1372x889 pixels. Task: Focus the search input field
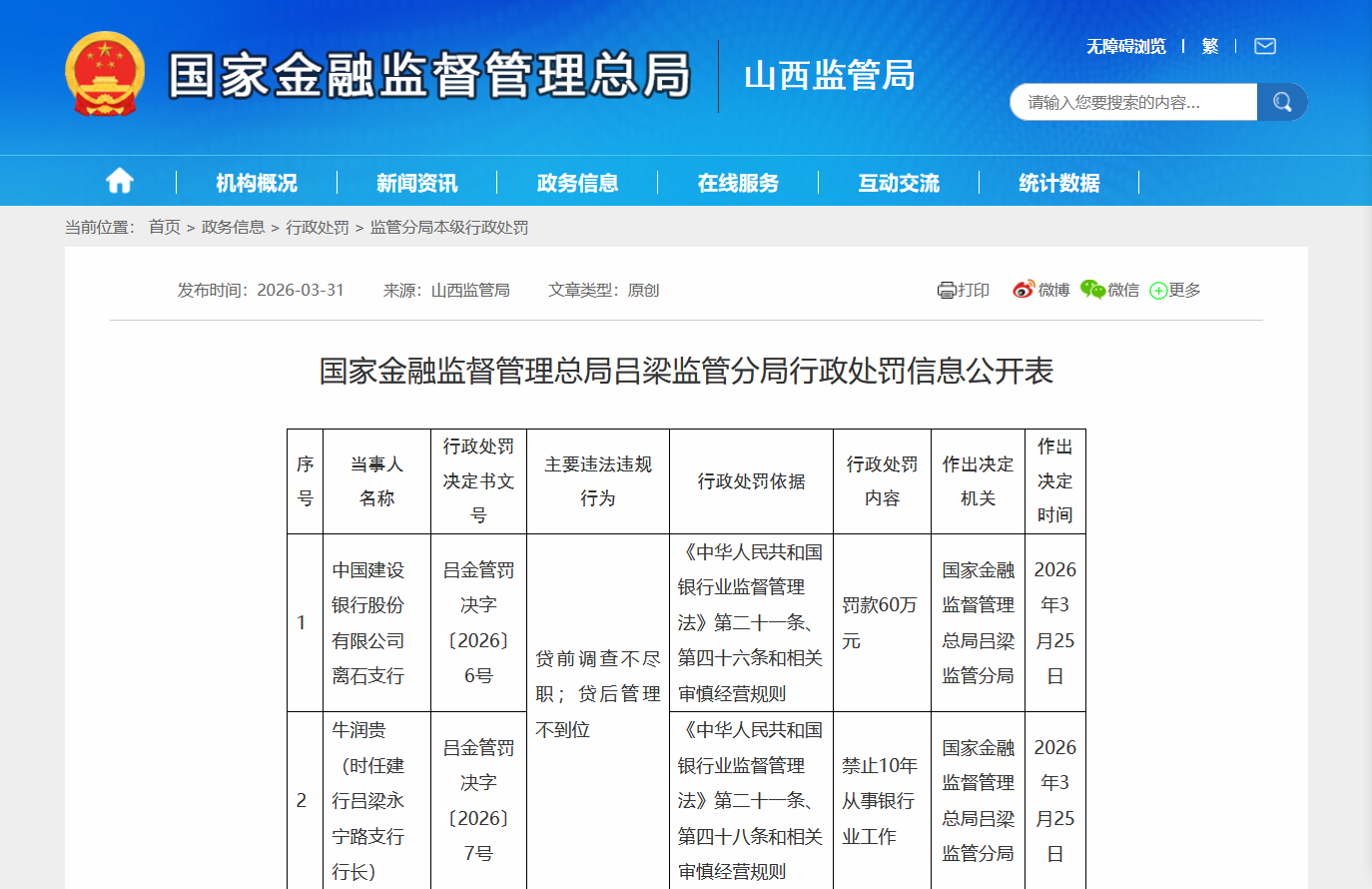click(1133, 102)
